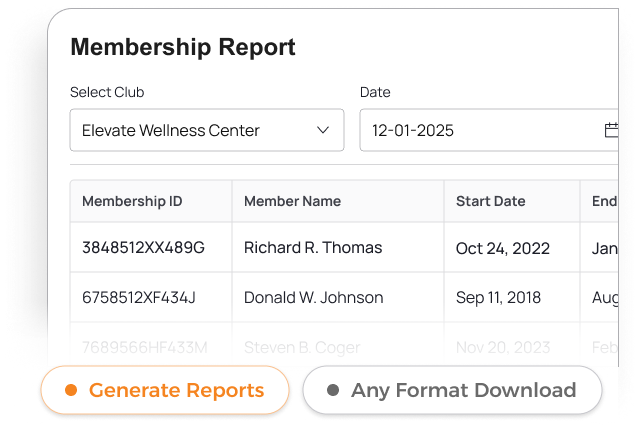Image resolution: width=640 pixels, height=427 pixels.
Task: Sort by Start Date column header
Action: (490, 201)
